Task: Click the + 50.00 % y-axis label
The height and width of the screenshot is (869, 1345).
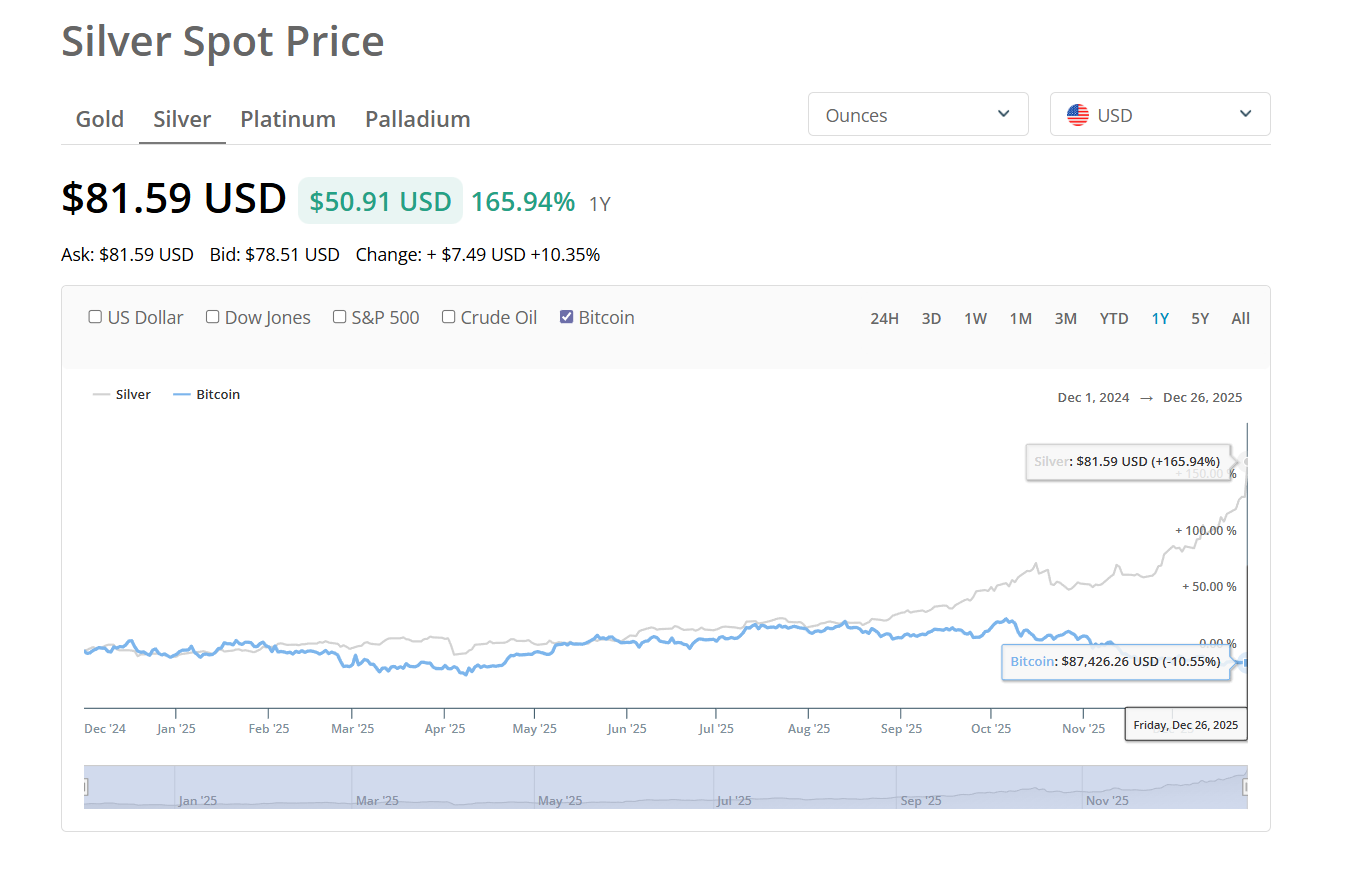Action: pyautogui.click(x=1209, y=586)
